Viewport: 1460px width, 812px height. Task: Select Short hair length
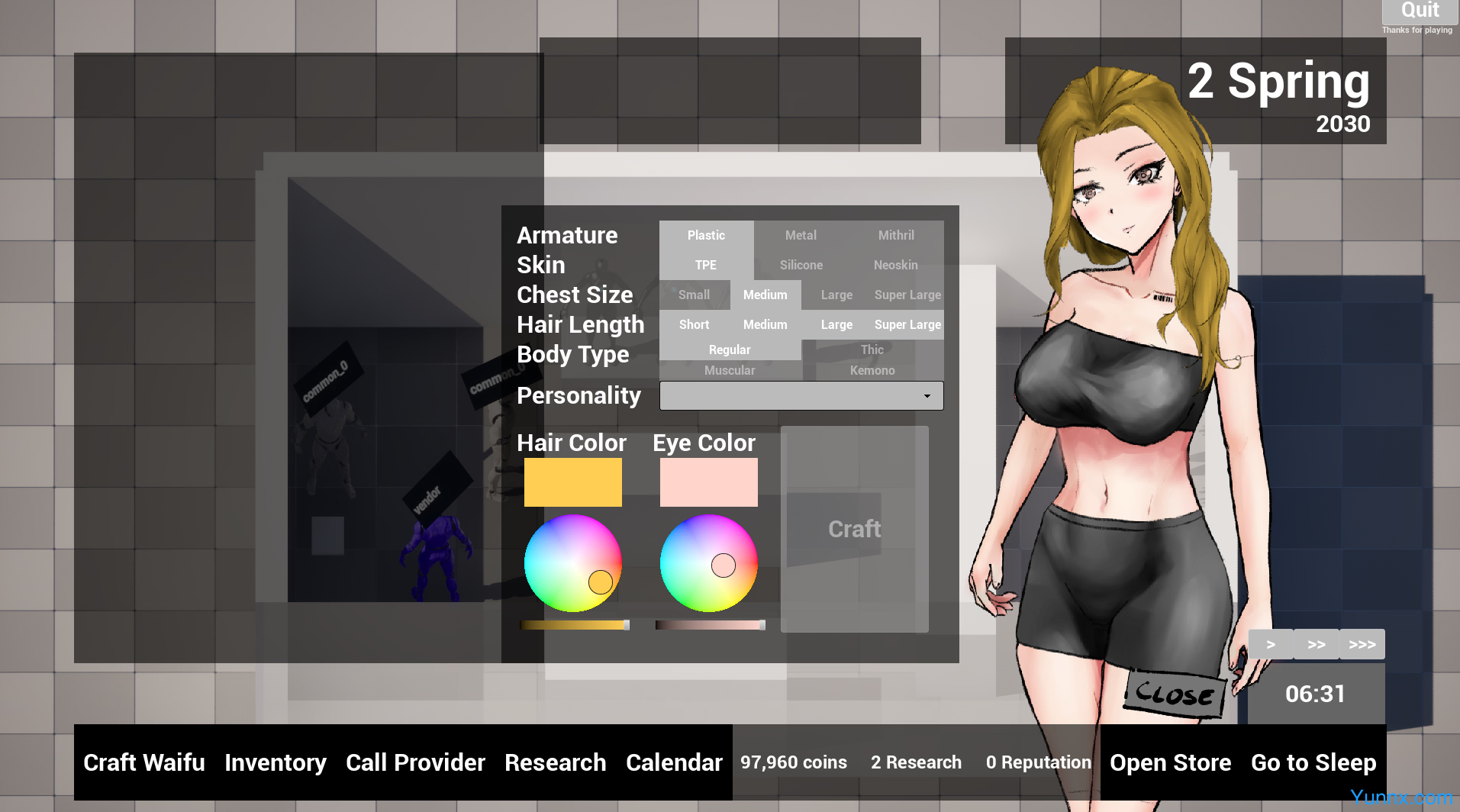pos(694,325)
